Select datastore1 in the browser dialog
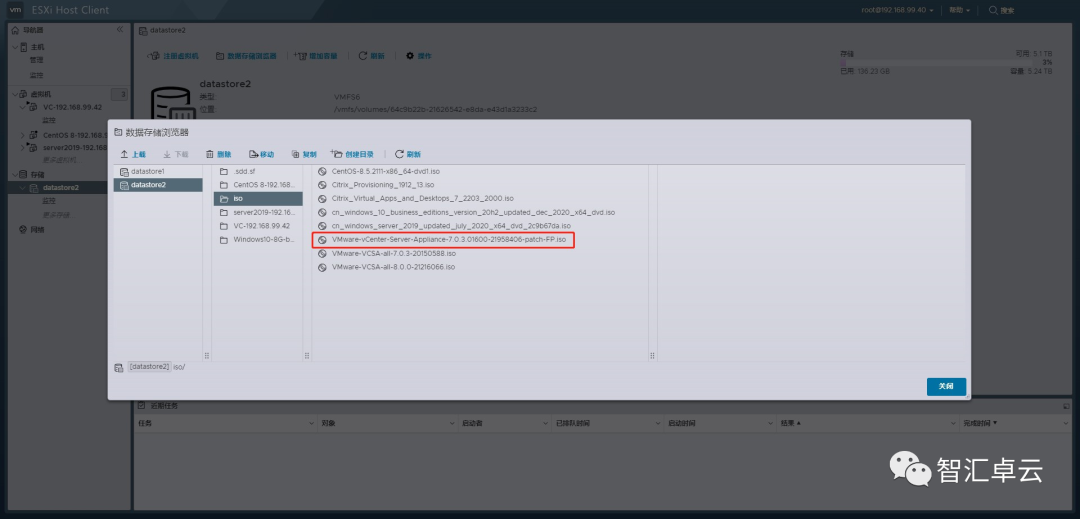Screen dimensions: 1080x519 [x=158, y=171]
